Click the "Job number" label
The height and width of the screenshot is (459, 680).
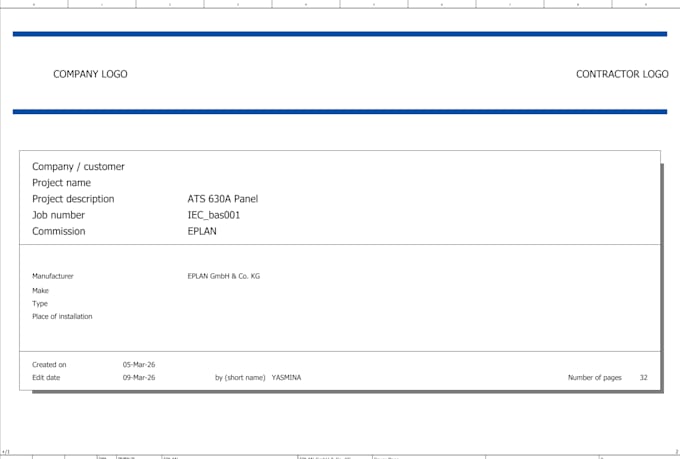59,215
